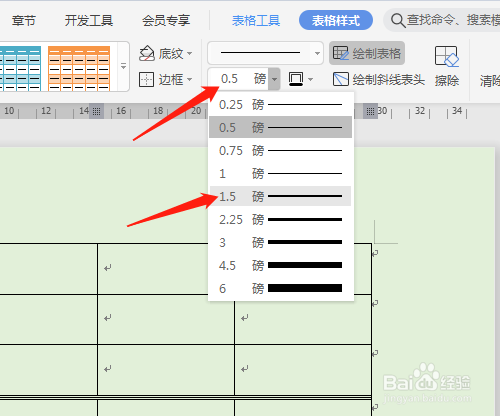Choose 1 磅 line weight
The width and height of the screenshot is (500, 416).
click(280, 174)
